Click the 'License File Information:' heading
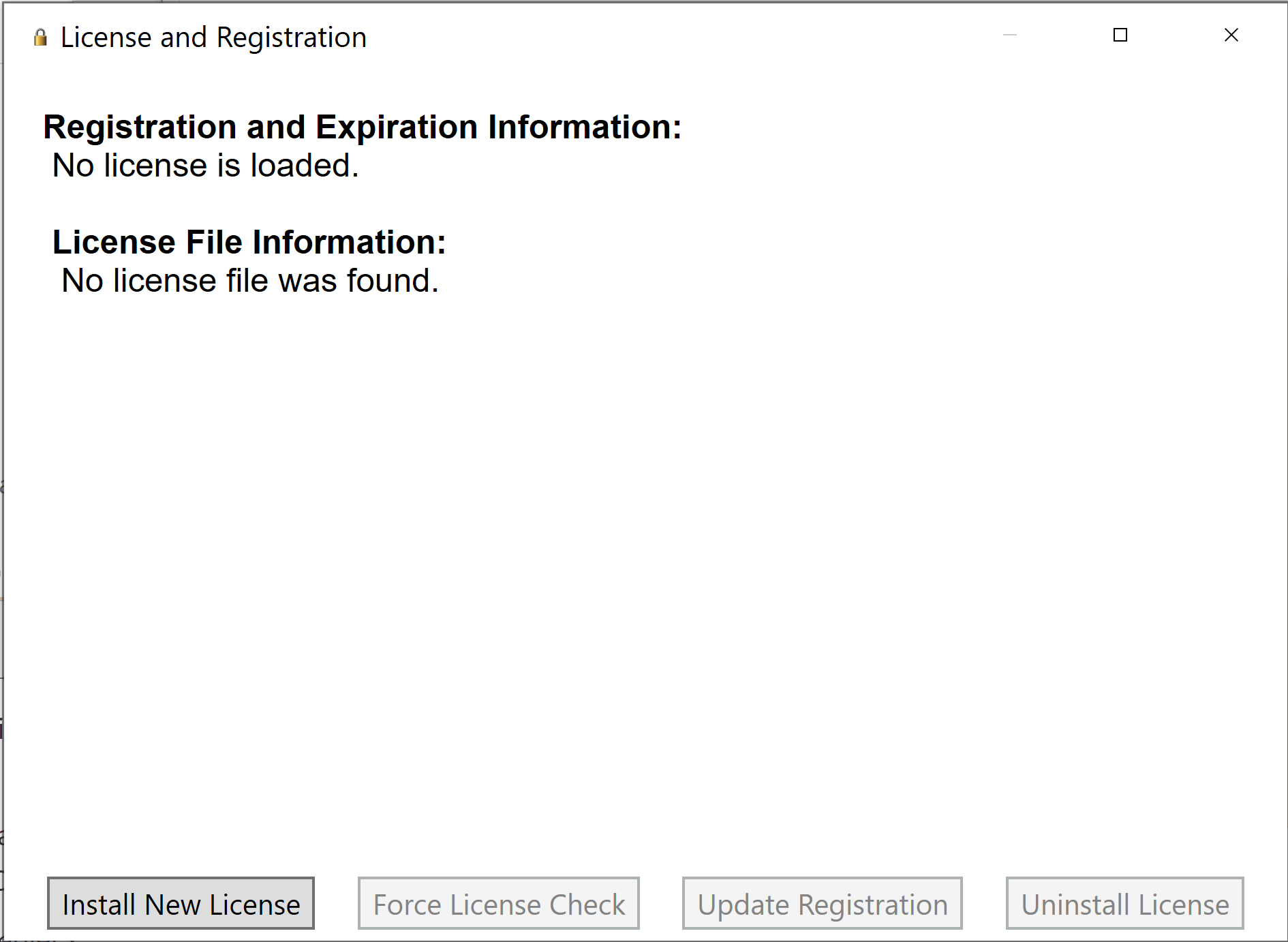The height and width of the screenshot is (942, 1288). click(x=249, y=243)
